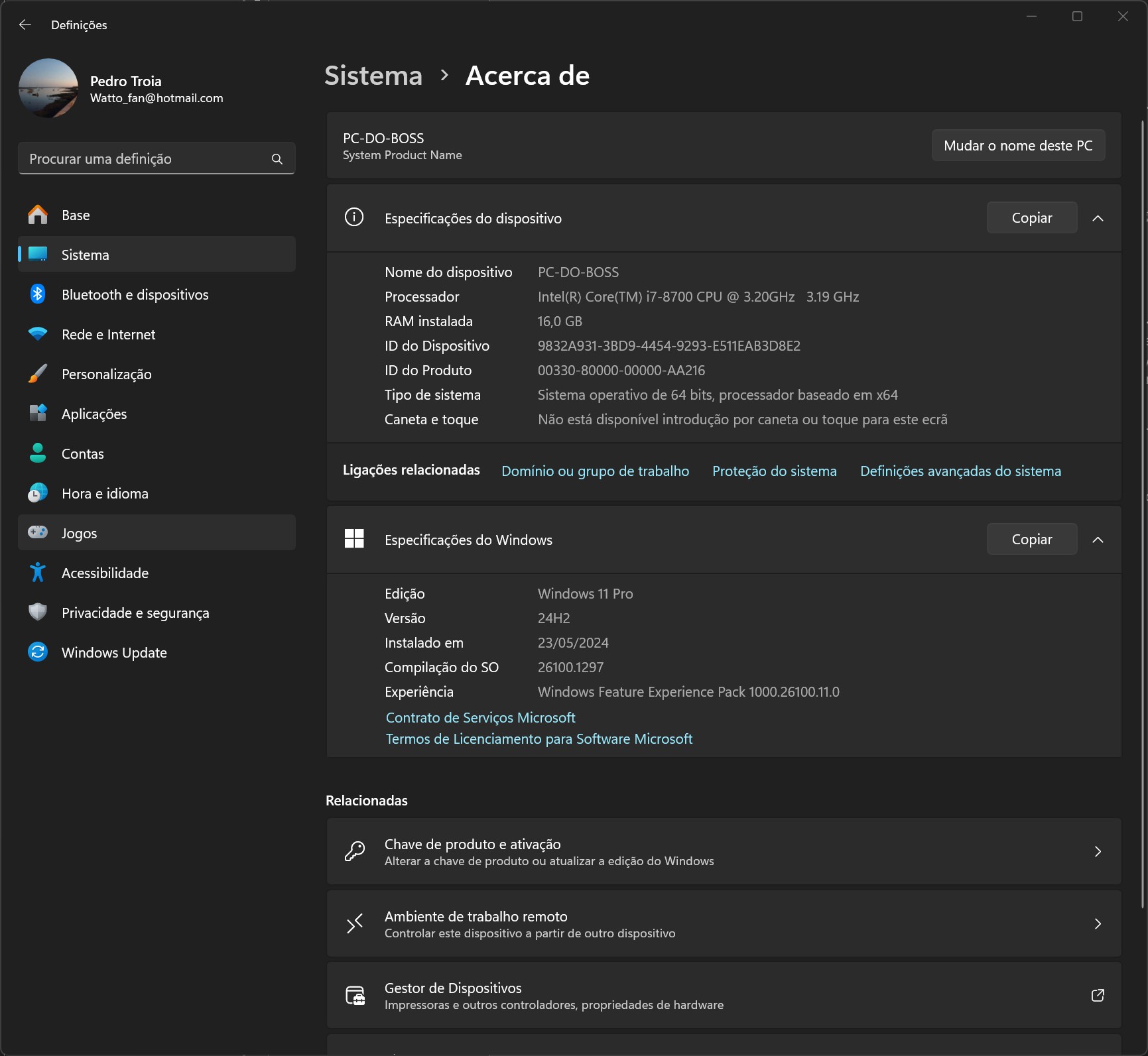The width and height of the screenshot is (1148, 1056).
Task: Open Gestor de Dispositivos external link icon
Action: pos(1098,995)
